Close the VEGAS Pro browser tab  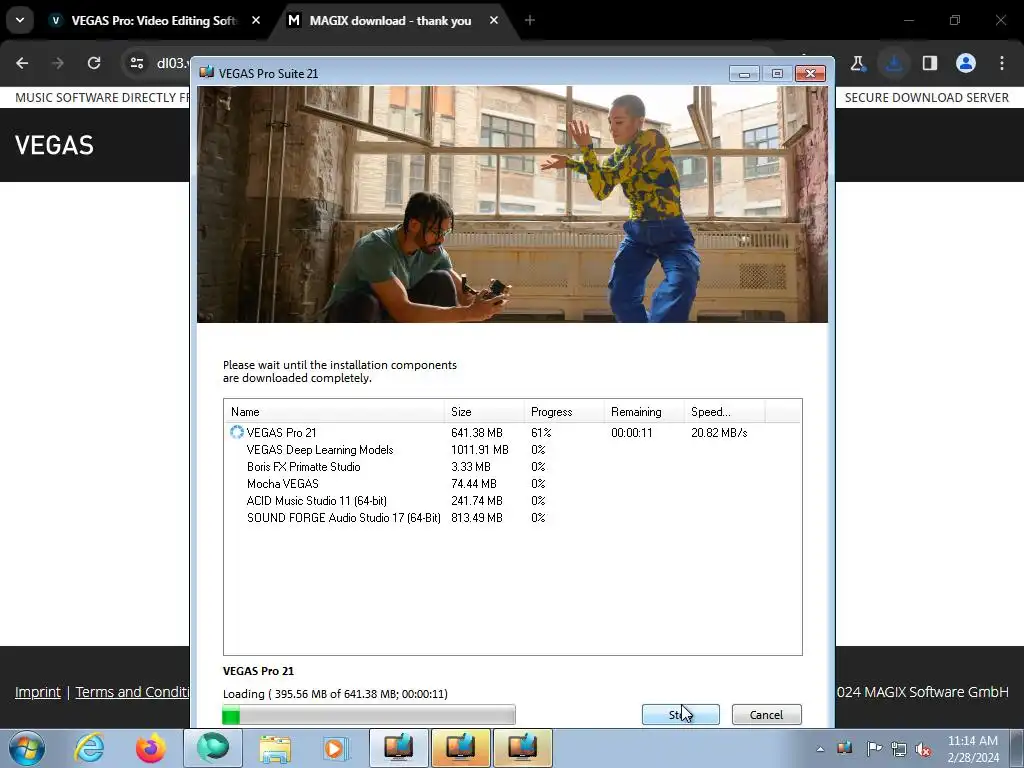[256, 20]
